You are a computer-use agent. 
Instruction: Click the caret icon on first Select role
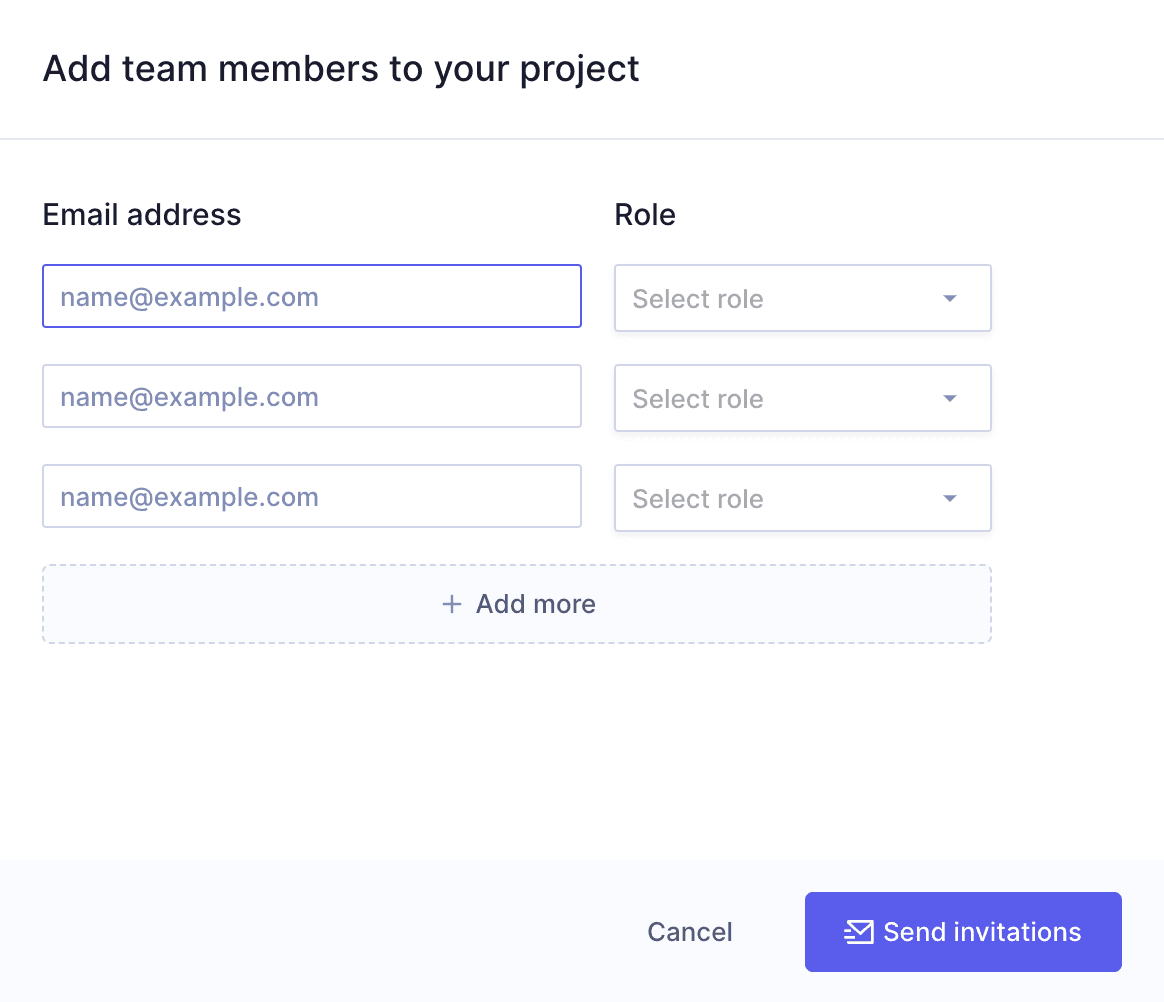[949, 297]
